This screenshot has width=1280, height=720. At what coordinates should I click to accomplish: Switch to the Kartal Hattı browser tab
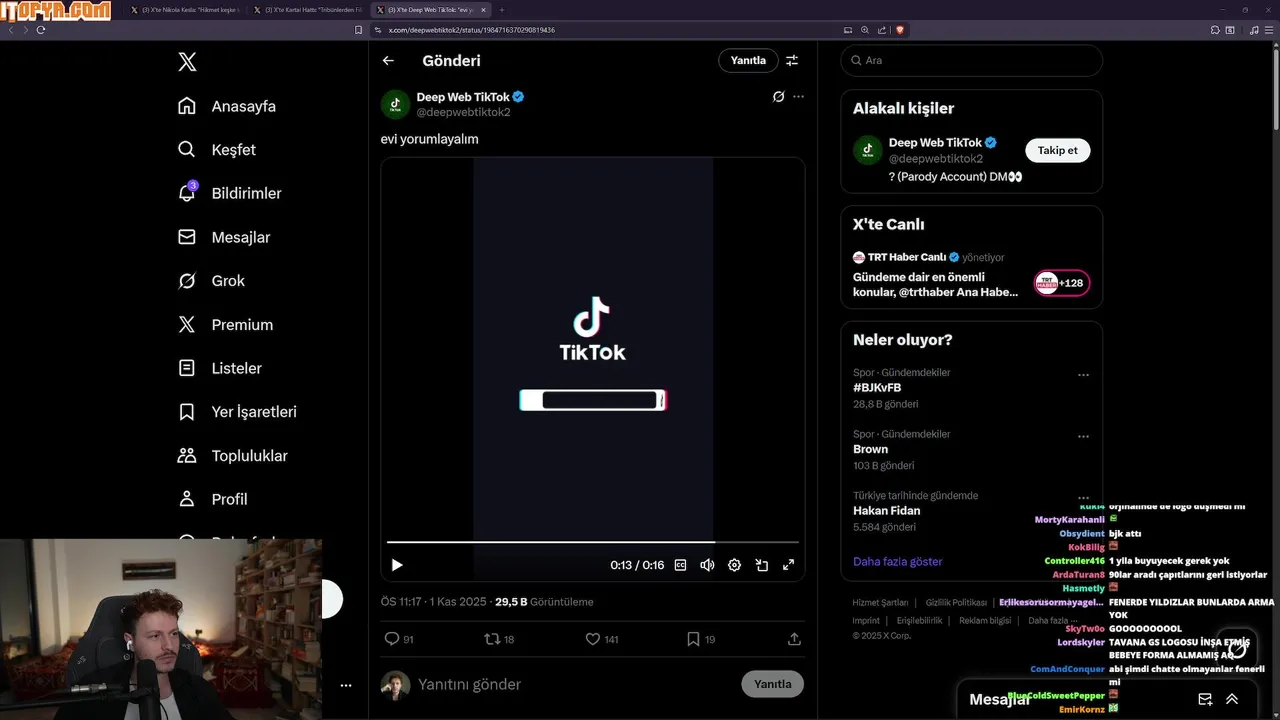click(308, 9)
